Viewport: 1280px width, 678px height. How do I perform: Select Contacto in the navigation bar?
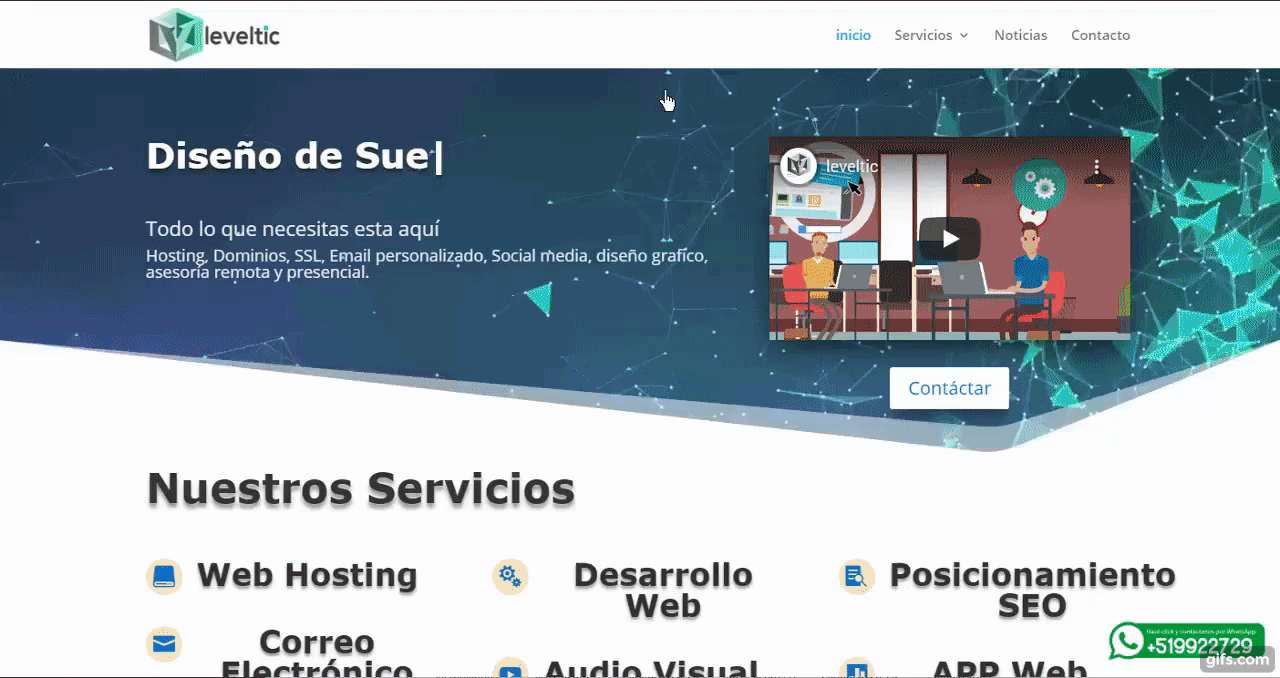click(1100, 35)
